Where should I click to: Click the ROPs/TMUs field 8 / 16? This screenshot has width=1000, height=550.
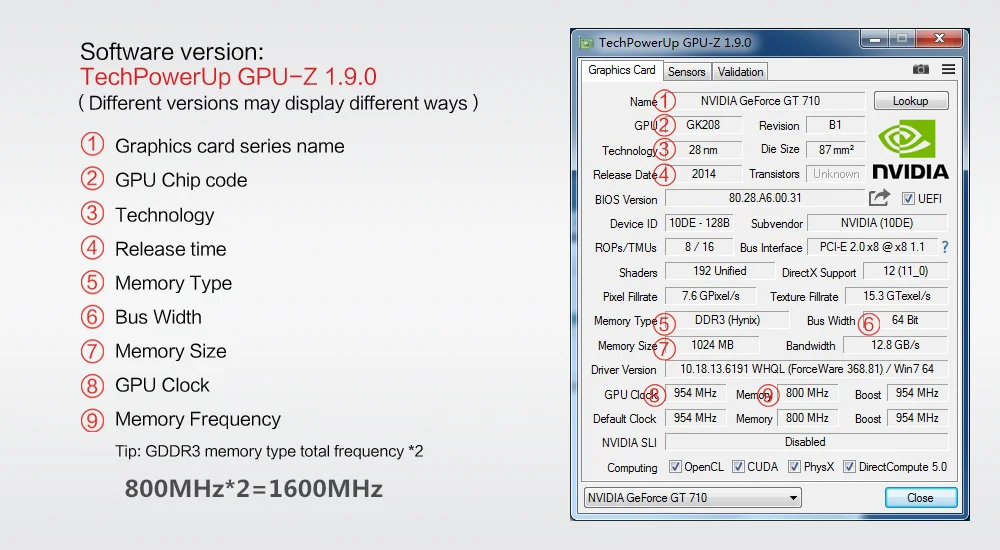[x=699, y=247]
